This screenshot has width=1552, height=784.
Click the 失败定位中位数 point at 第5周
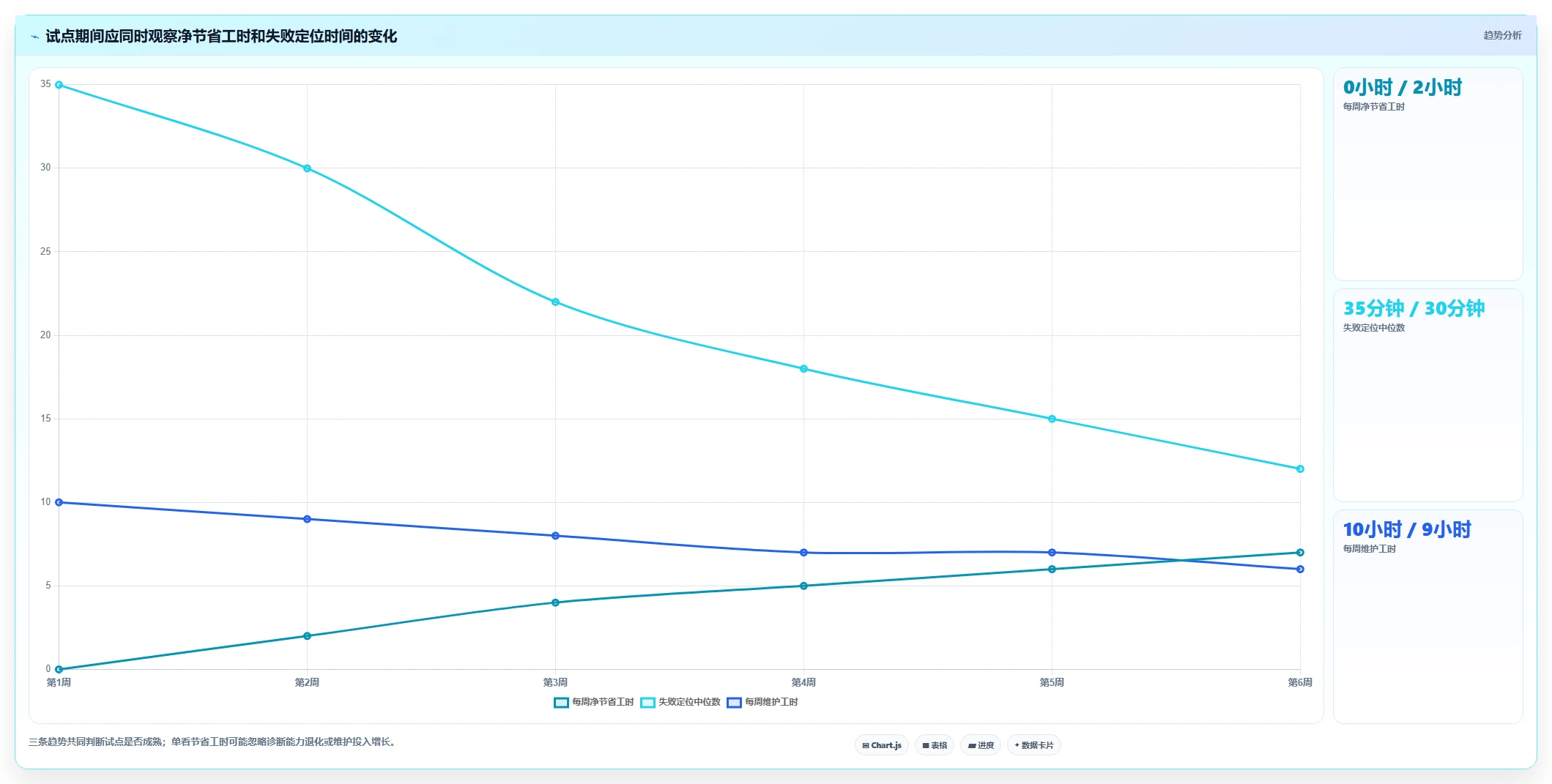click(1052, 419)
